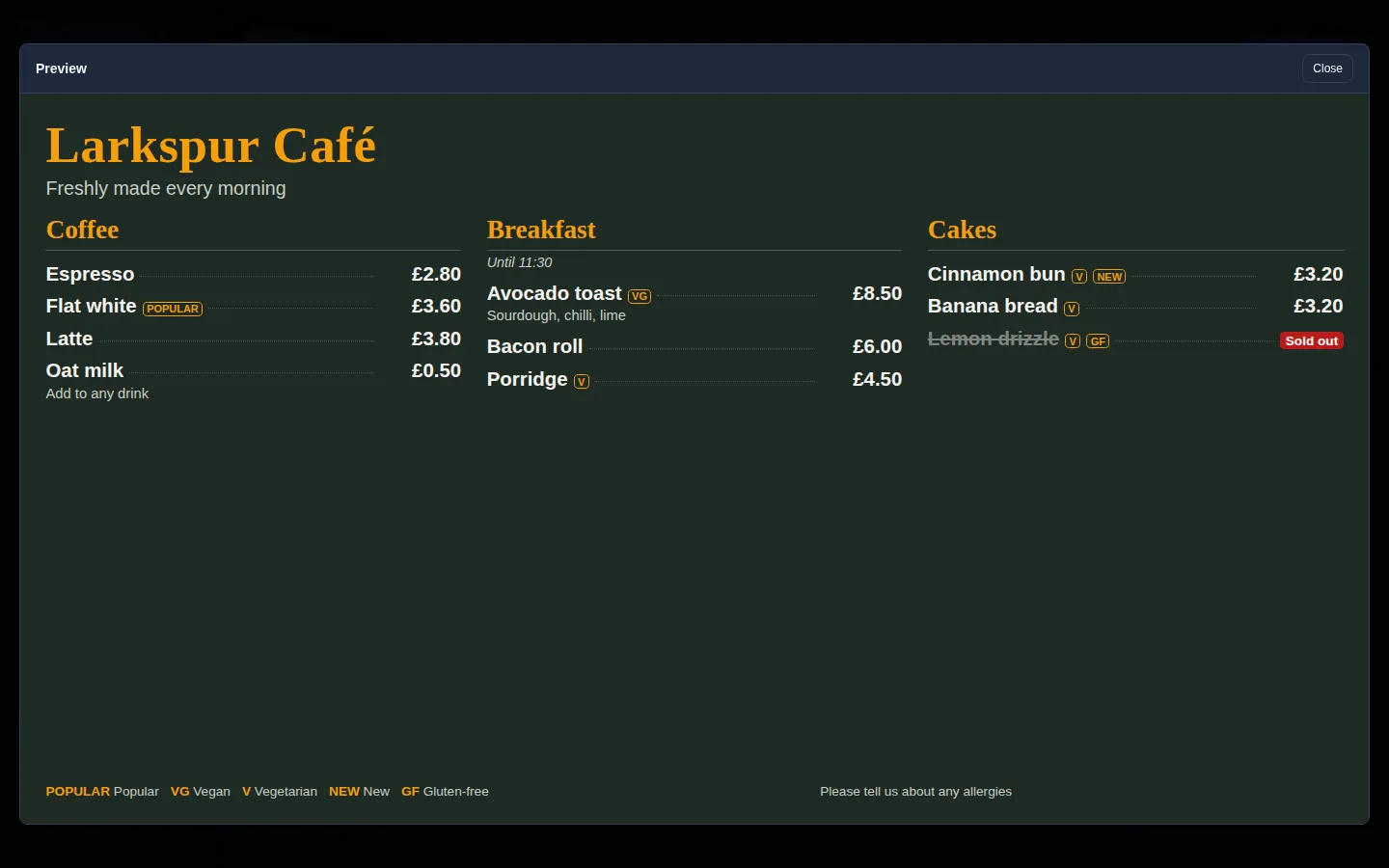Click the Cinnamon bun price £3.20
Image resolution: width=1389 pixels, height=868 pixels.
coord(1318,274)
